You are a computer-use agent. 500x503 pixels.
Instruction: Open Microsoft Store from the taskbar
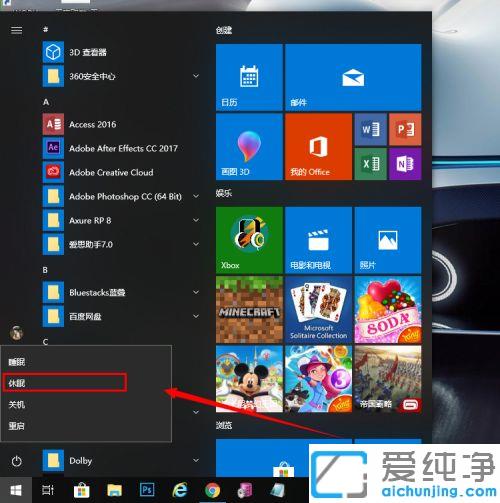pyautogui.click(x=82, y=490)
